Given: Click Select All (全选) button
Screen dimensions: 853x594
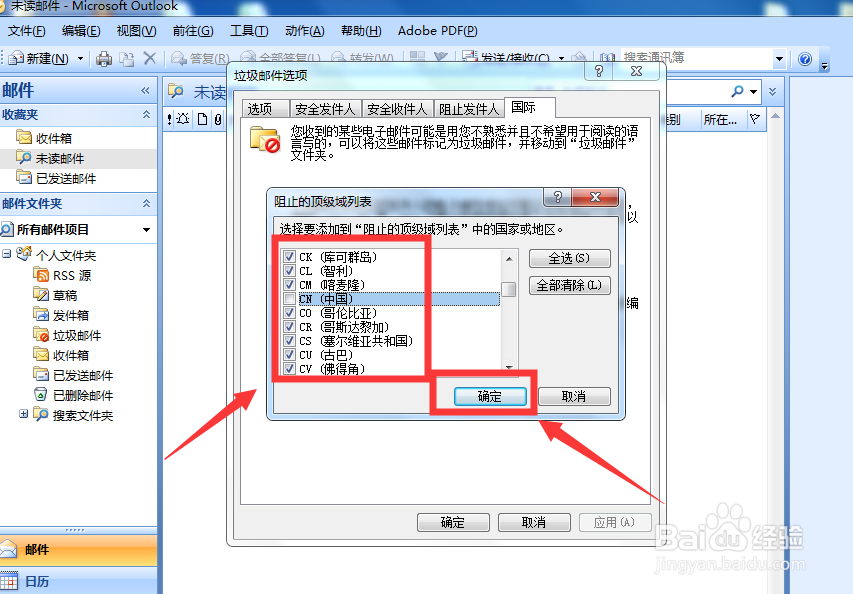Looking at the screenshot, I should [570, 258].
